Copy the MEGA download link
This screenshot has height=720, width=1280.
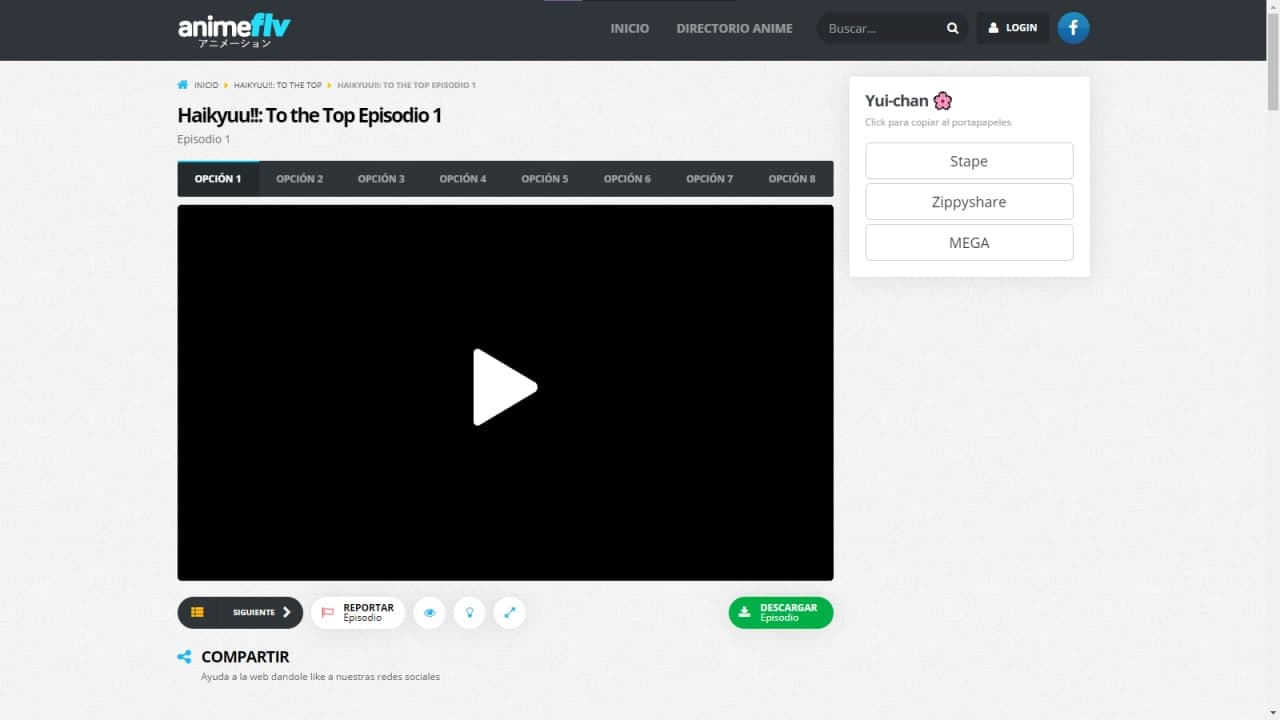pos(969,243)
